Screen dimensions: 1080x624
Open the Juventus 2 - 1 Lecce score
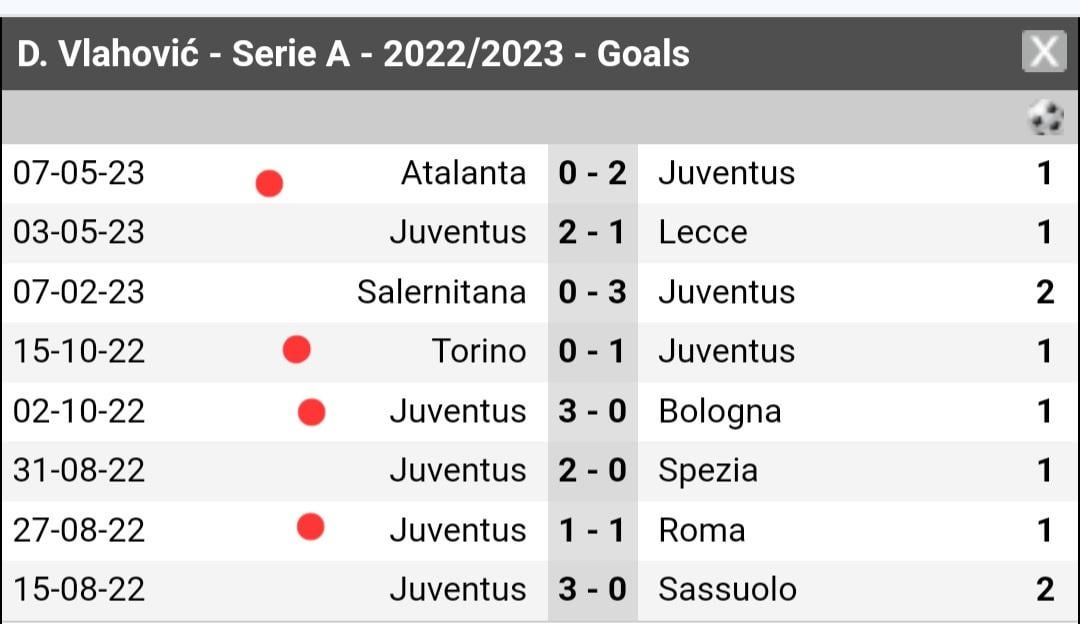592,232
